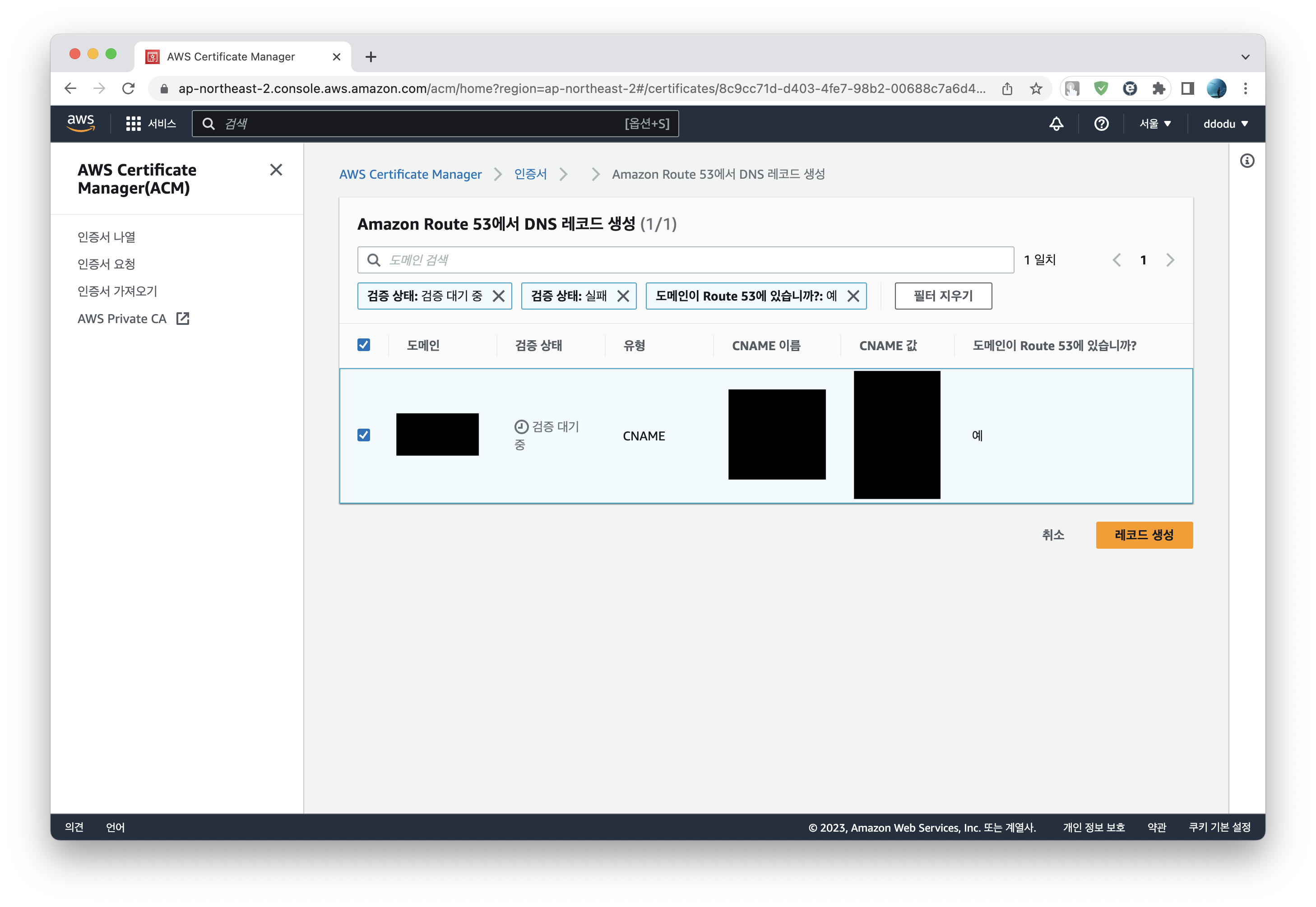Click the share icon in address bar
The width and height of the screenshot is (1316, 907).
(1007, 88)
